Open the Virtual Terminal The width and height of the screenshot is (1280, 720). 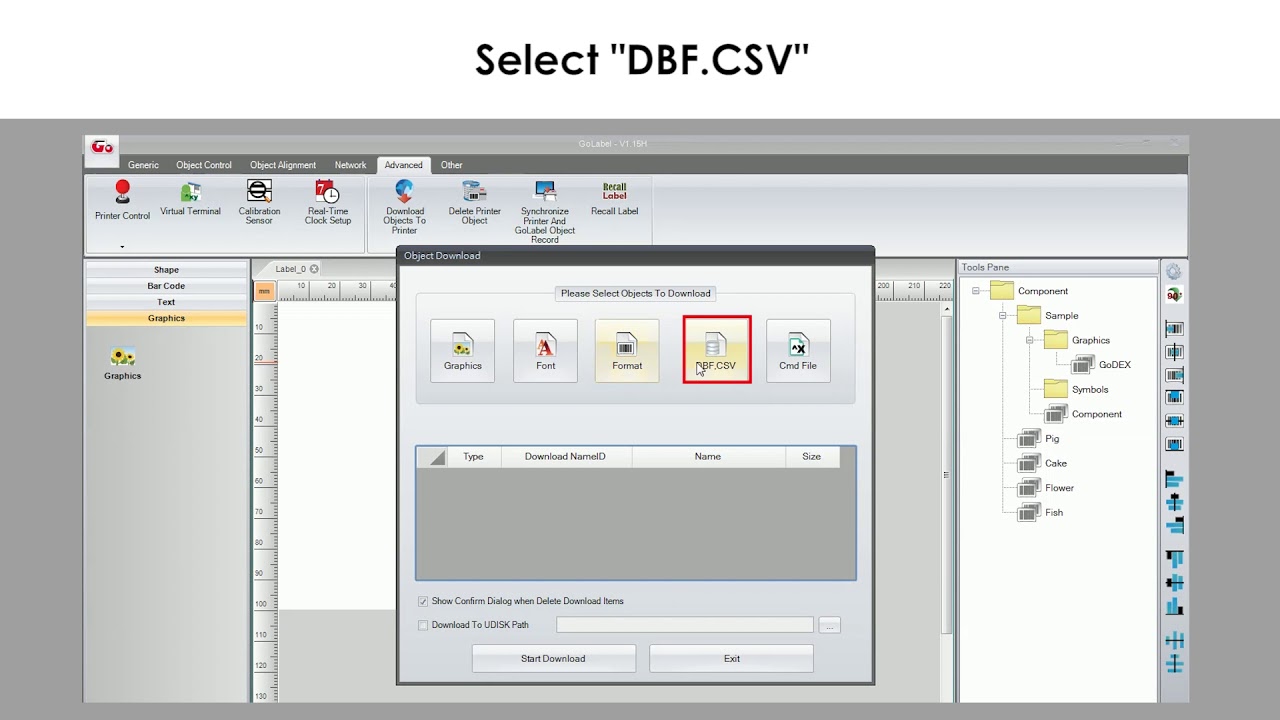190,199
